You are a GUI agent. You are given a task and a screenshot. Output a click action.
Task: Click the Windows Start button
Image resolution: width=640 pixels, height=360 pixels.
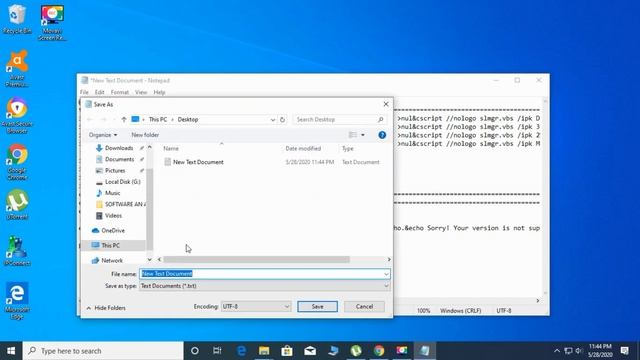[x=11, y=351]
